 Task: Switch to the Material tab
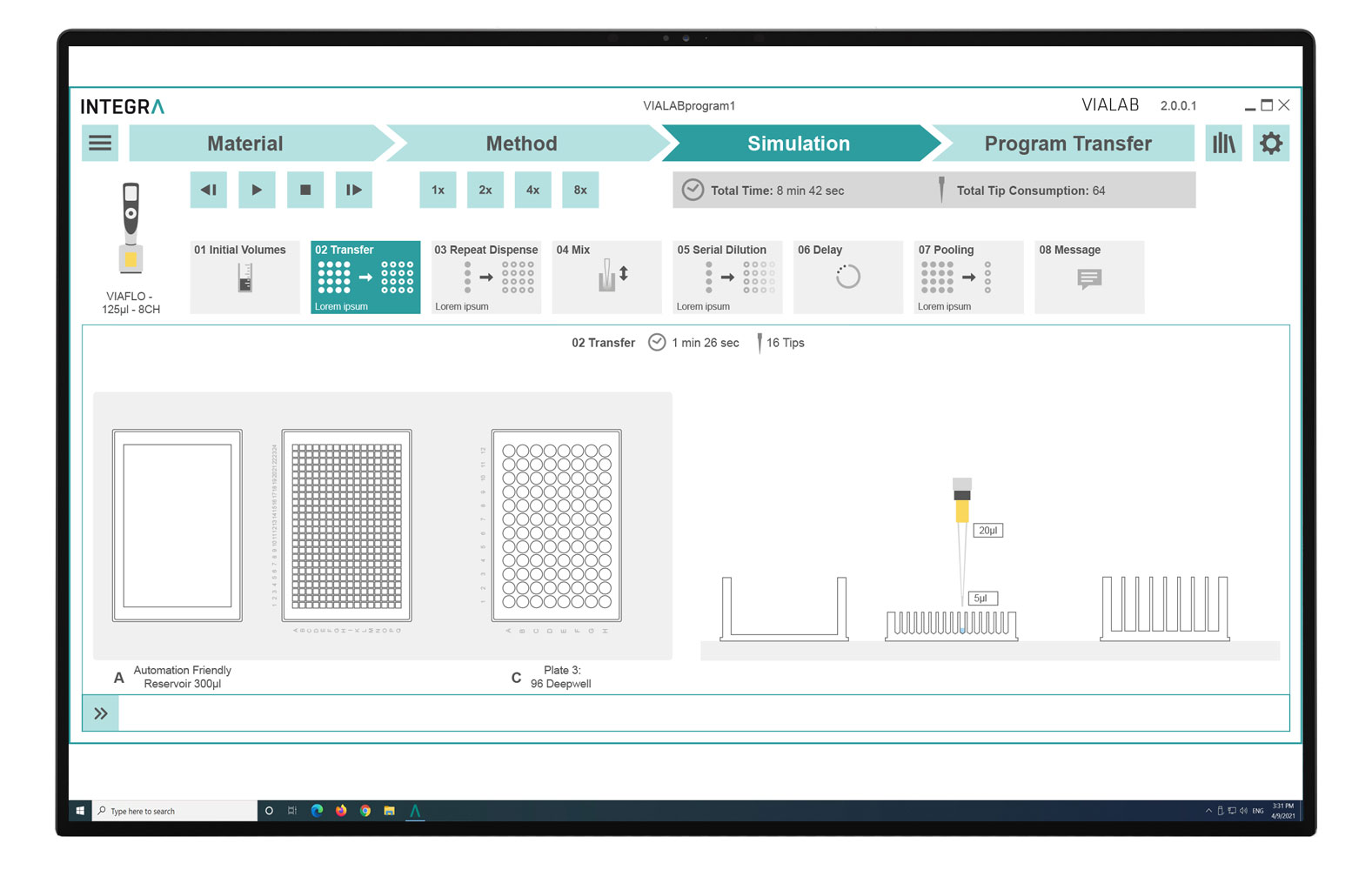coord(244,144)
